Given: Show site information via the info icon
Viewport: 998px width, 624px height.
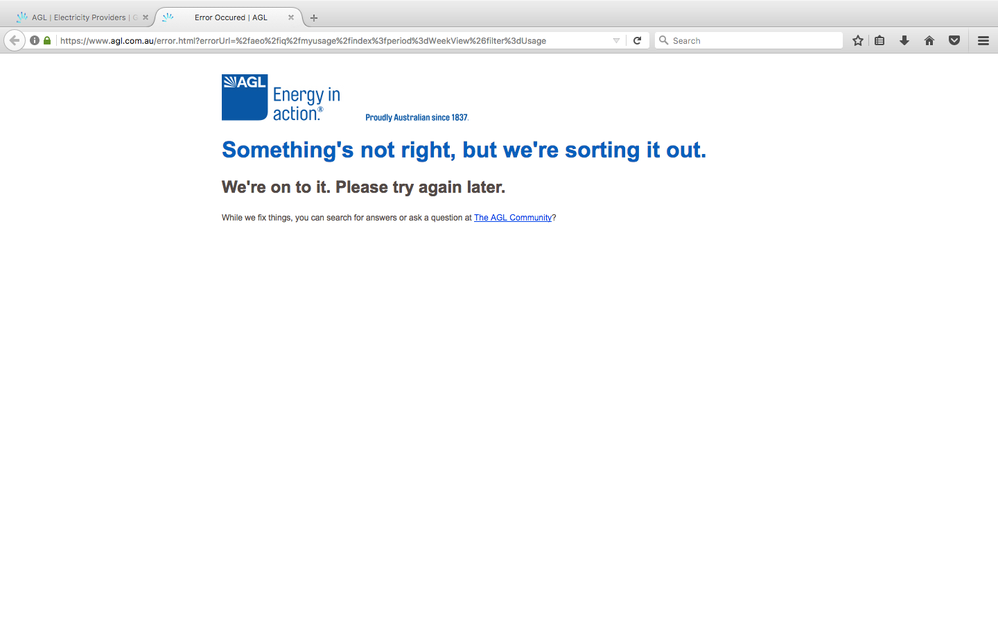Looking at the screenshot, I should point(34,40).
